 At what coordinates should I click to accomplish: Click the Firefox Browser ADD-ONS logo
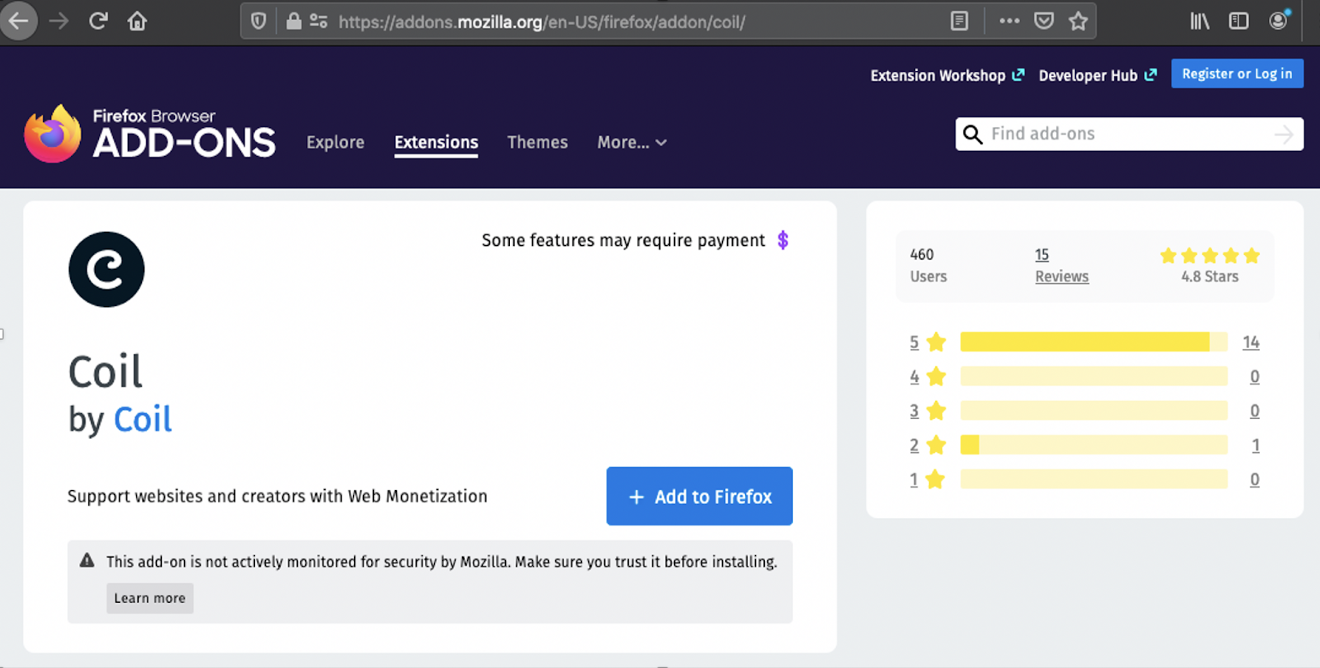coord(150,134)
